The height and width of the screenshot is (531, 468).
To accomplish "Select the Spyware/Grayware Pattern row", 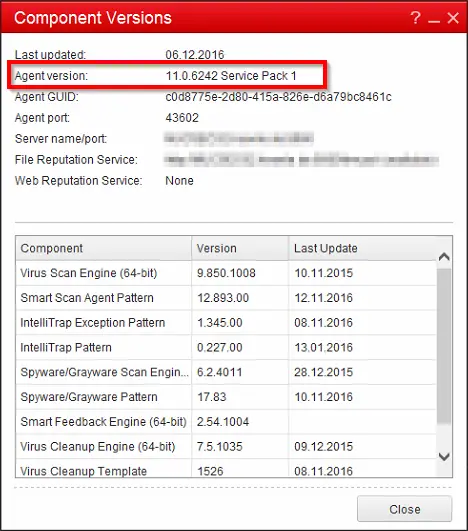I will click(x=226, y=397).
